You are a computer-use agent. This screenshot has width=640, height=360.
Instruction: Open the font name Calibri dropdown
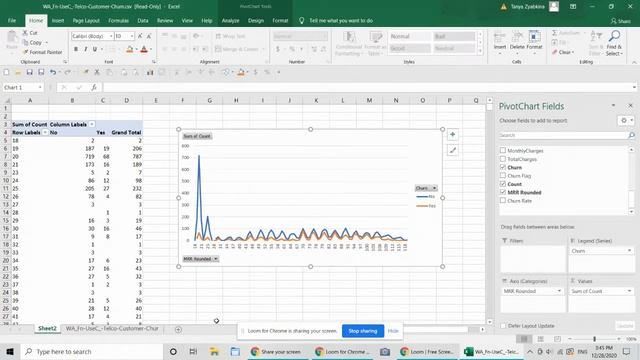(111, 36)
